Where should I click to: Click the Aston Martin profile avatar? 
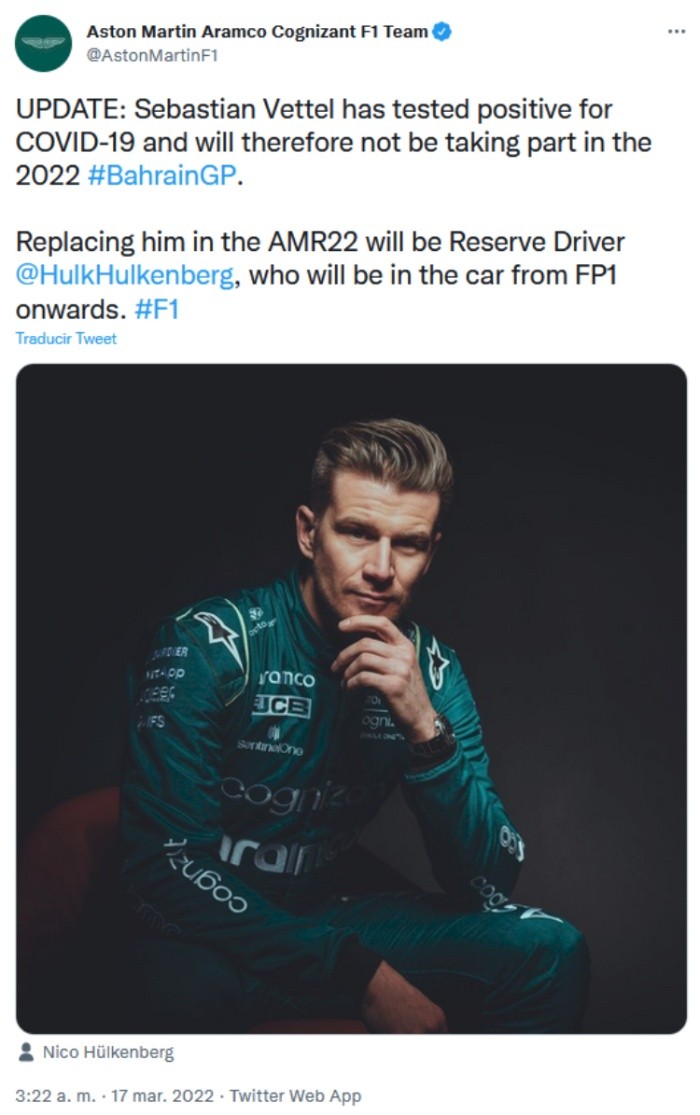44,44
